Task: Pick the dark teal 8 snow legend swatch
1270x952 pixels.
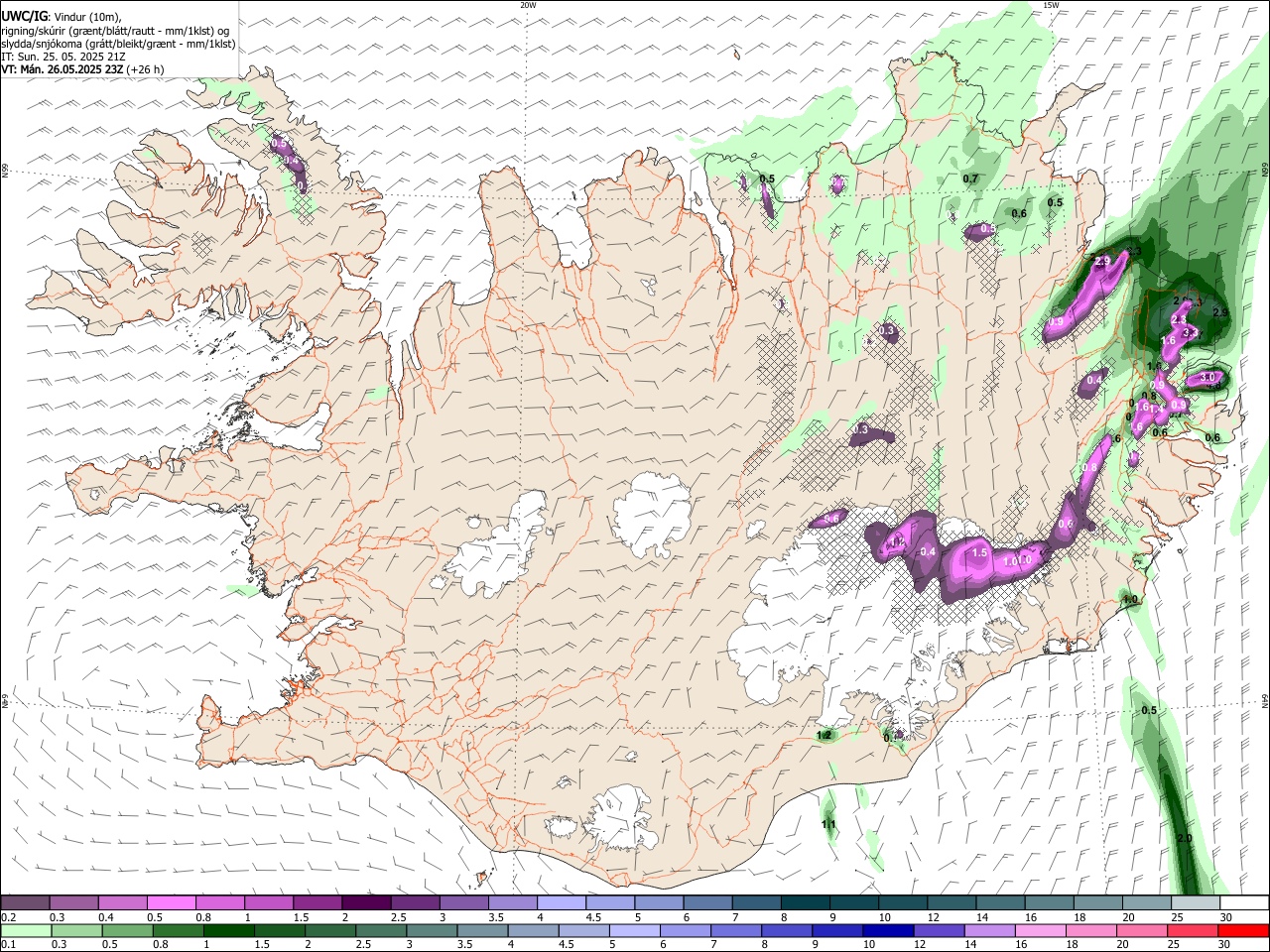Action: (804, 903)
